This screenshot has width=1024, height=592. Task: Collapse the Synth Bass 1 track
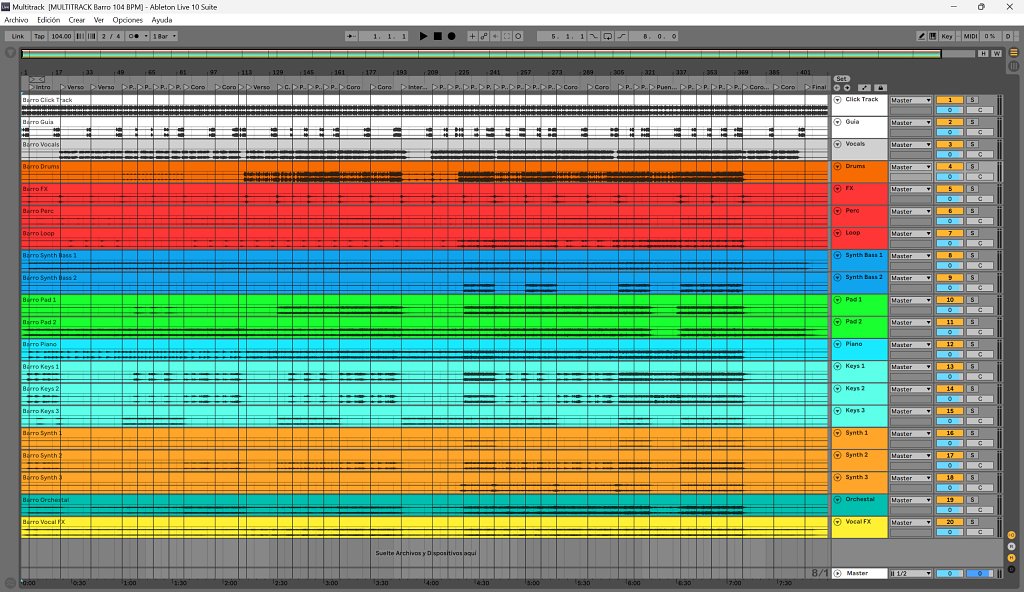click(837, 256)
